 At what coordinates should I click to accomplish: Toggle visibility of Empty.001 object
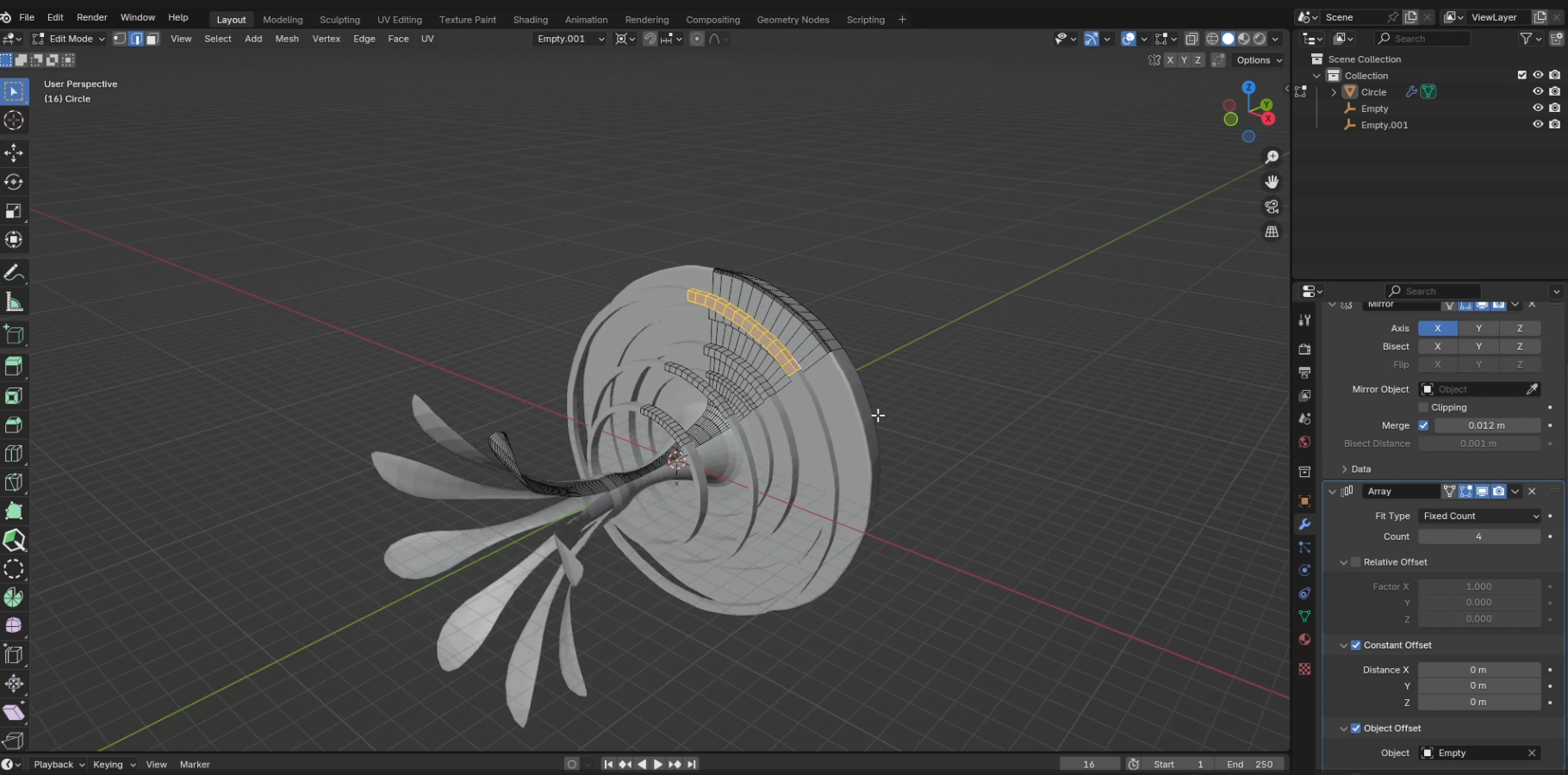(1538, 124)
